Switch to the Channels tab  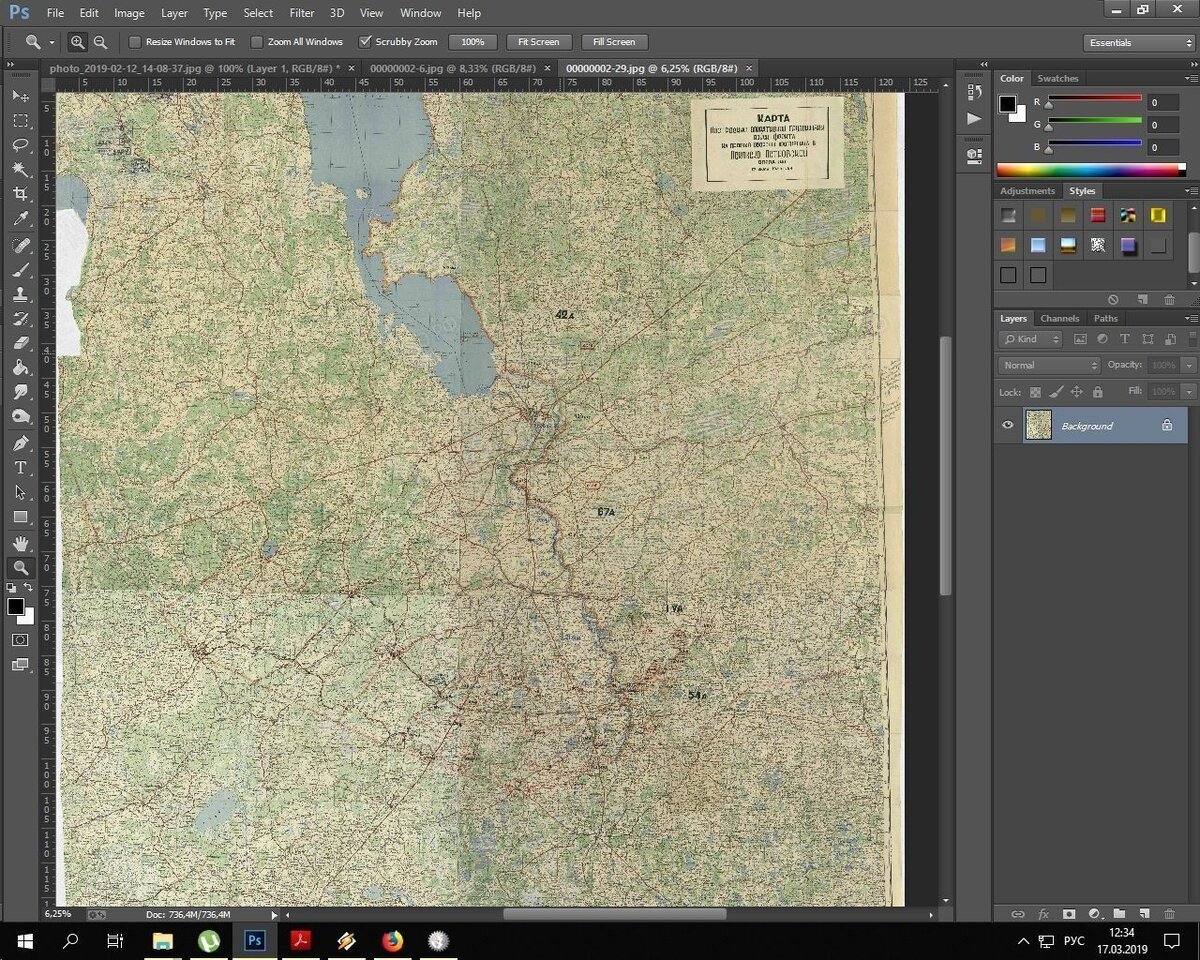coord(1059,318)
